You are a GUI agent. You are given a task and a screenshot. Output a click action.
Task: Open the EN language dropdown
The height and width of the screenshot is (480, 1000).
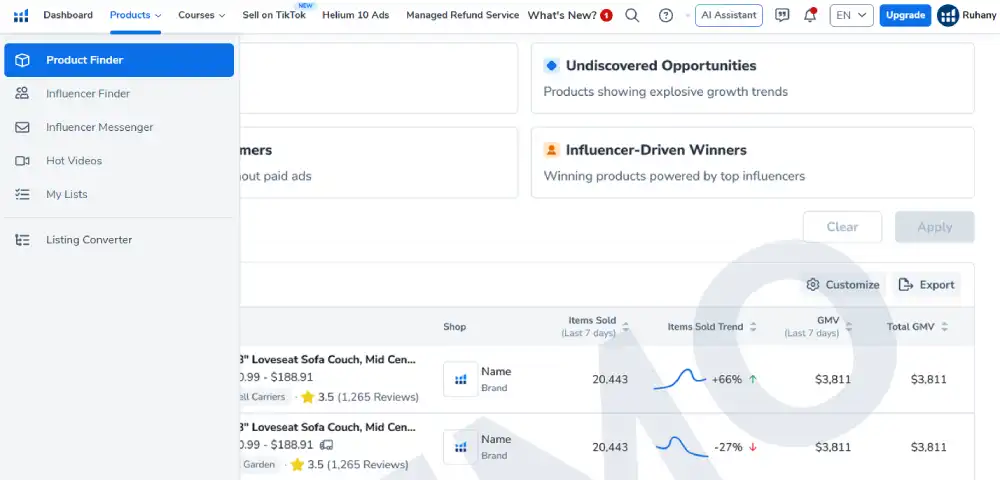(851, 15)
